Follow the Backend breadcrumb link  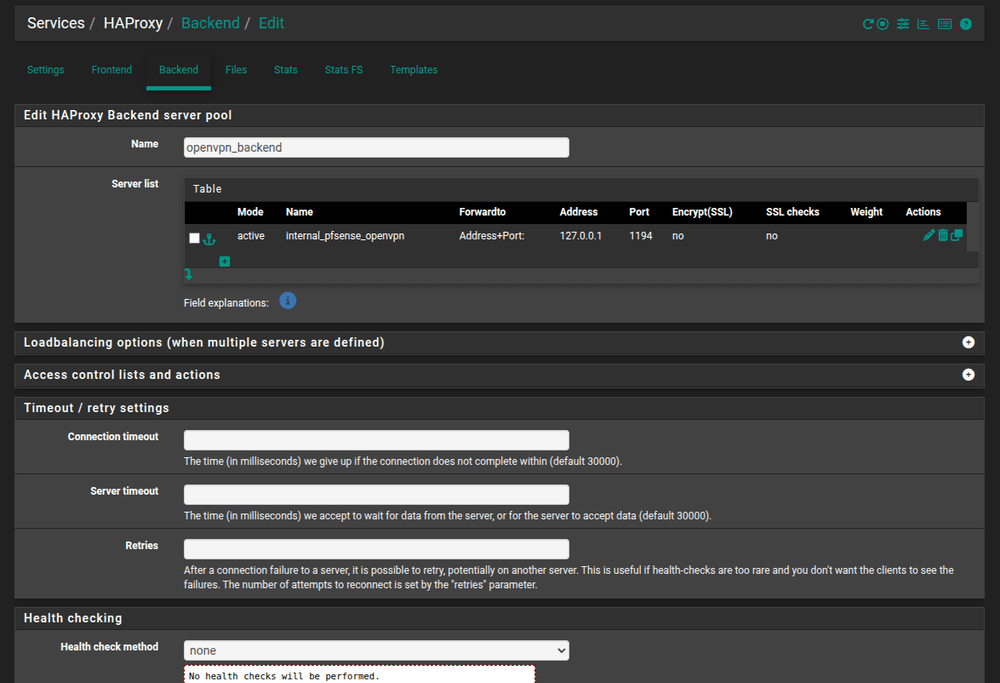[x=210, y=23]
